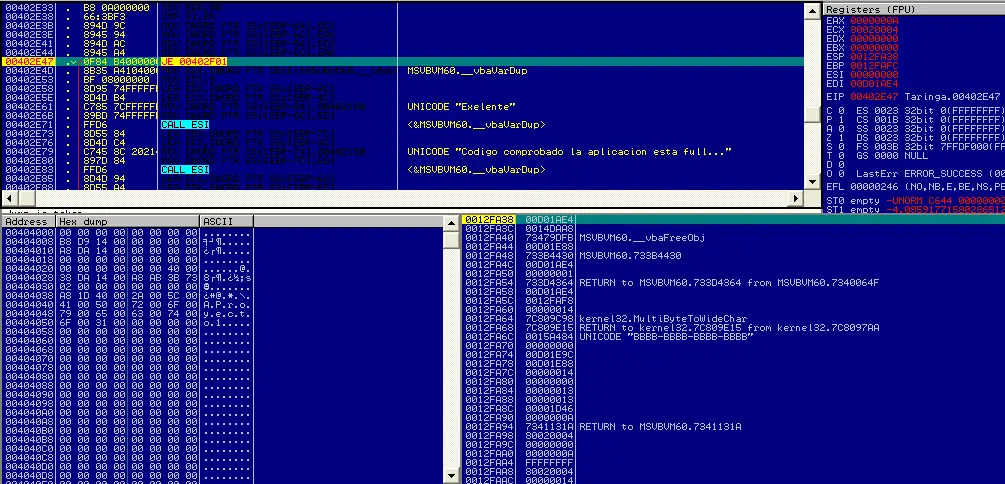Select UNICODE "BBBB-BBBB-BBBB-BBBB" stack entry
The width and height of the screenshot is (1005, 484).
[665, 337]
